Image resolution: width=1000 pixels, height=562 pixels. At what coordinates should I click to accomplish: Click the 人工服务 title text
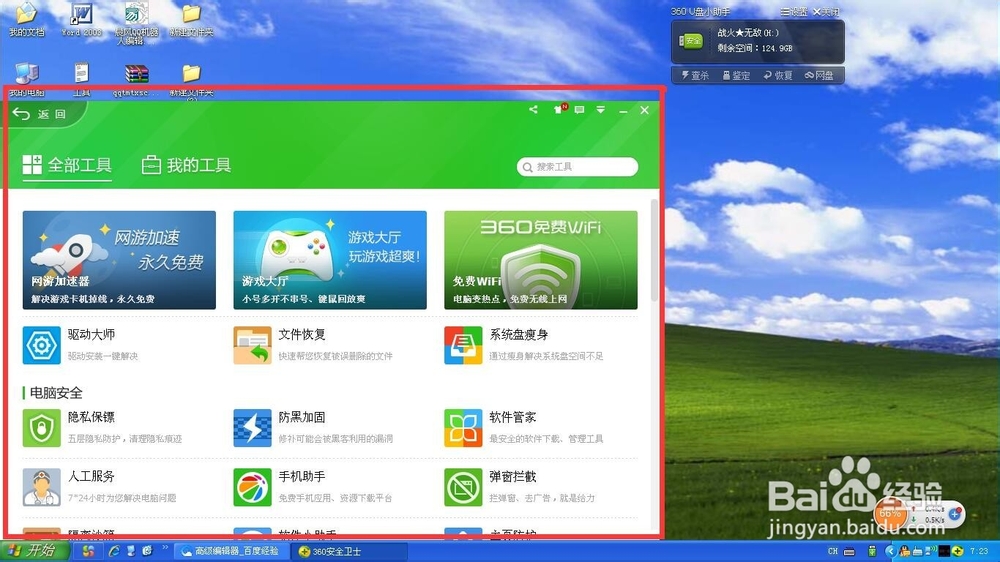pyautogui.click(x=91, y=477)
